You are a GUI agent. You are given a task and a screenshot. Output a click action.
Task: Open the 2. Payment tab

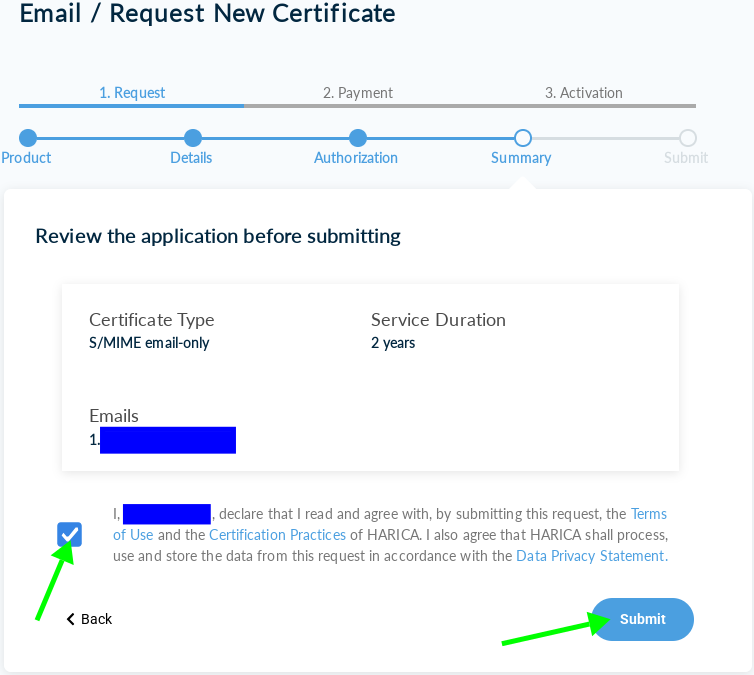coord(357,93)
